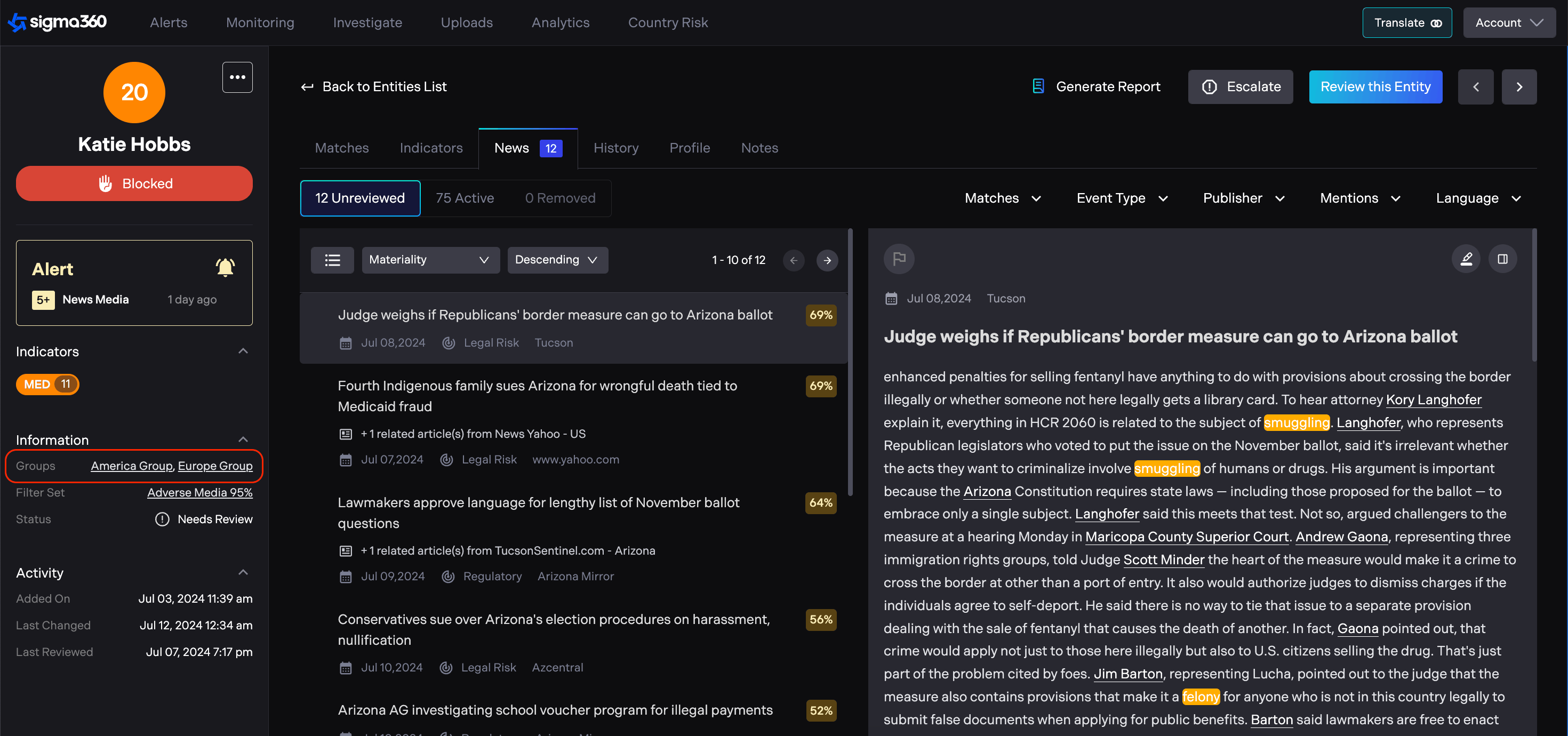This screenshot has height=736, width=1568.
Task: Toggle the Translate switch
Action: click(x=1436, y=23)
